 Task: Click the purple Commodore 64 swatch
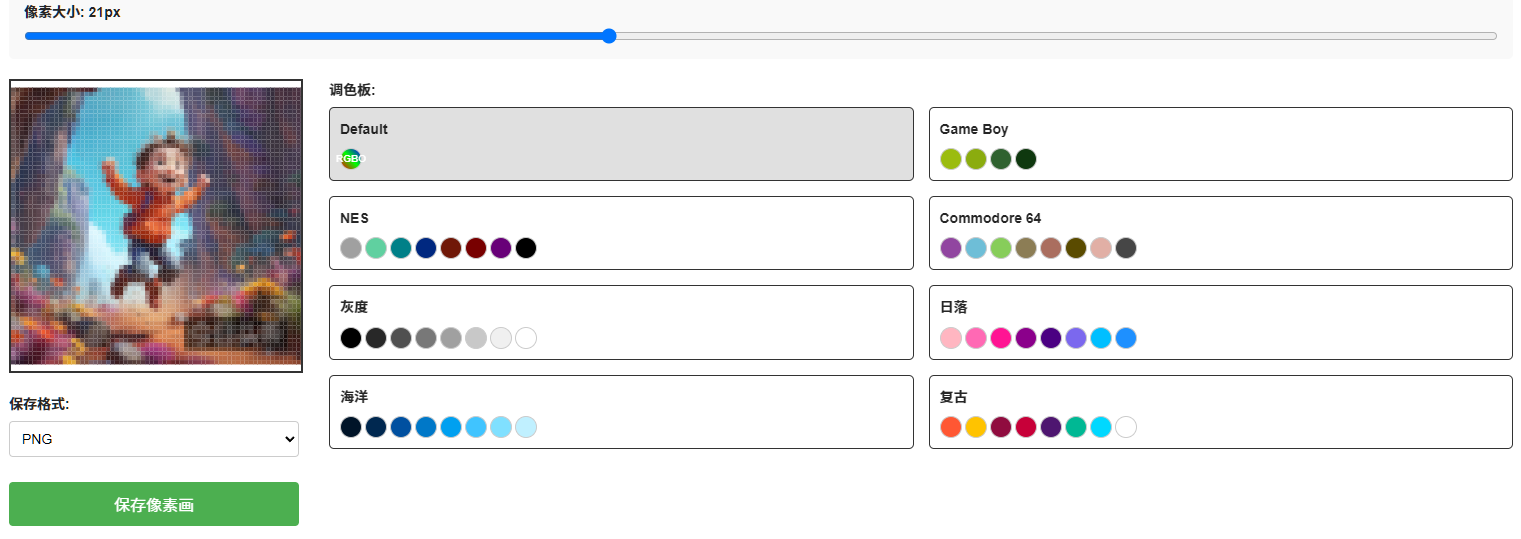[951, 248]
